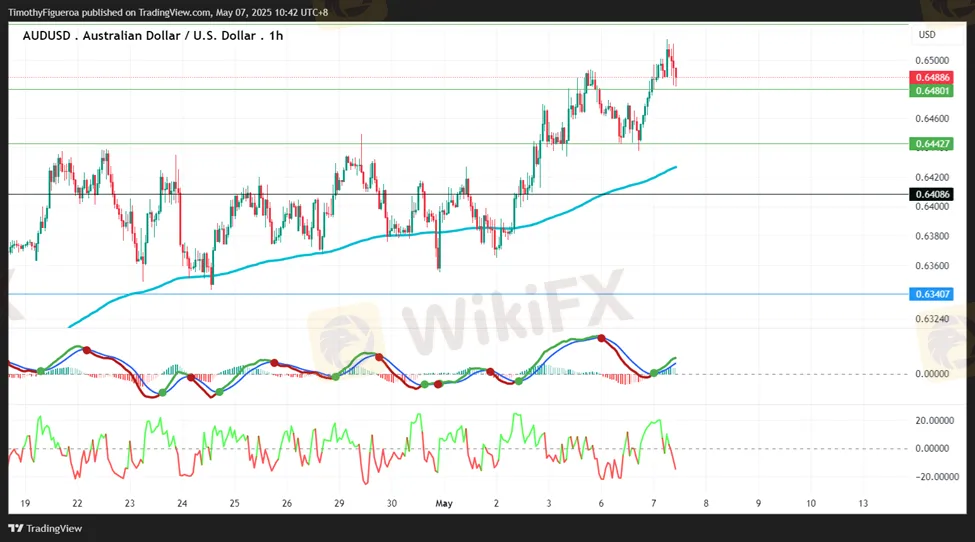The image size is (975, 542).
Task: Select the blue 0.63407 price level label
Action: 931,294
